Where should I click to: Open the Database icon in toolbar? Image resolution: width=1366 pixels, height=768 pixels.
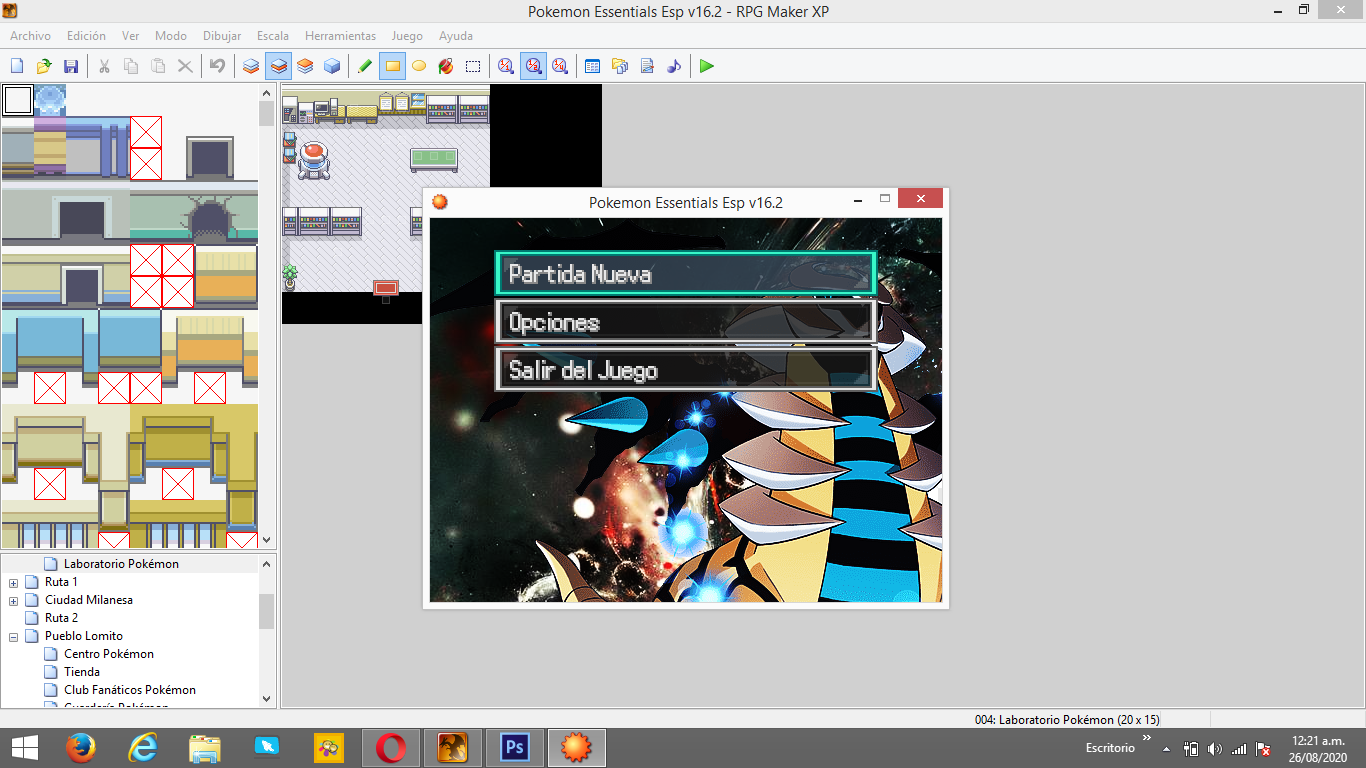pyautogui.click(x=592, y=66)
